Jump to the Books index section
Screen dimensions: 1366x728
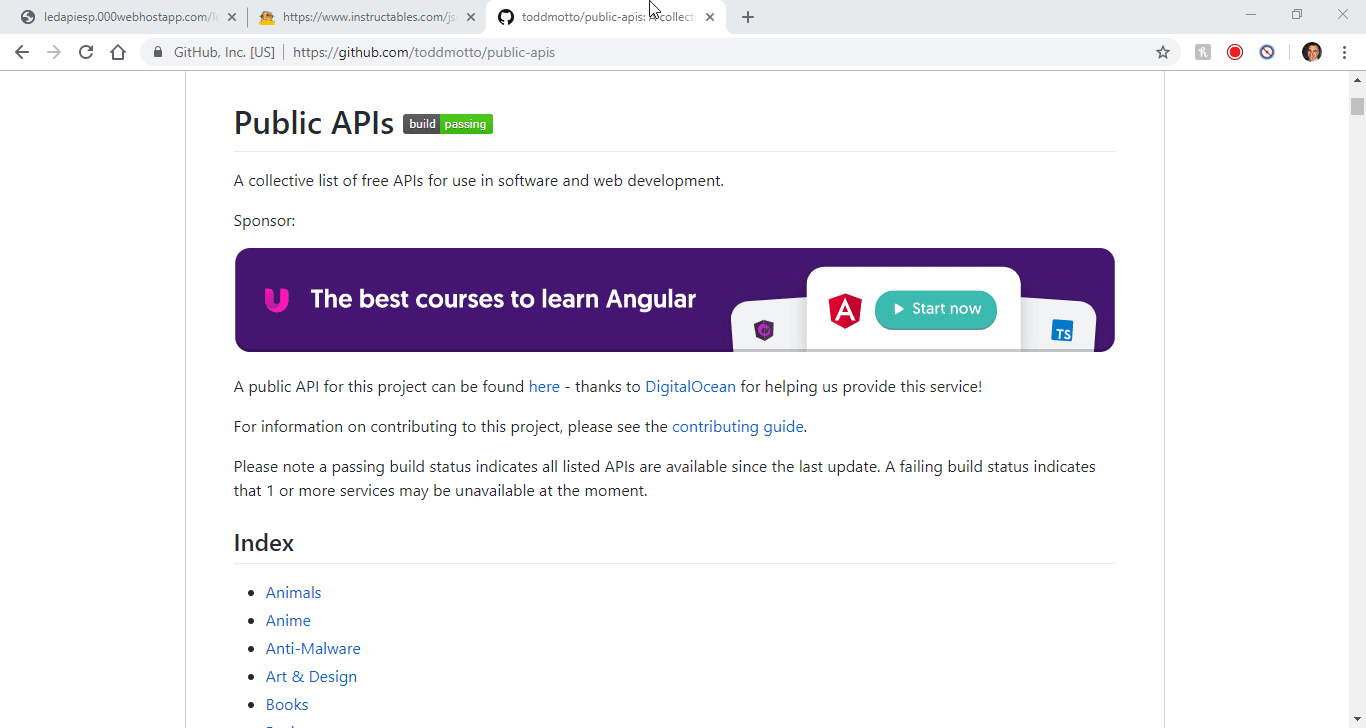(x=287, y=705)
